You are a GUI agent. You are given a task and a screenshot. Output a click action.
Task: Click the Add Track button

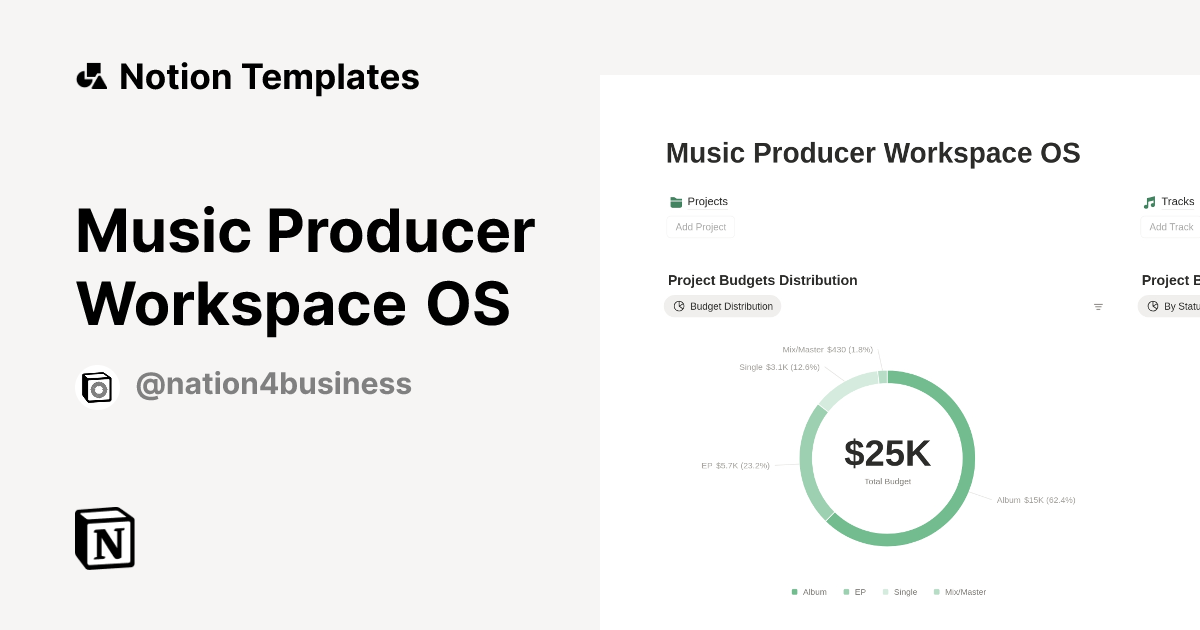click(1170, 227)
